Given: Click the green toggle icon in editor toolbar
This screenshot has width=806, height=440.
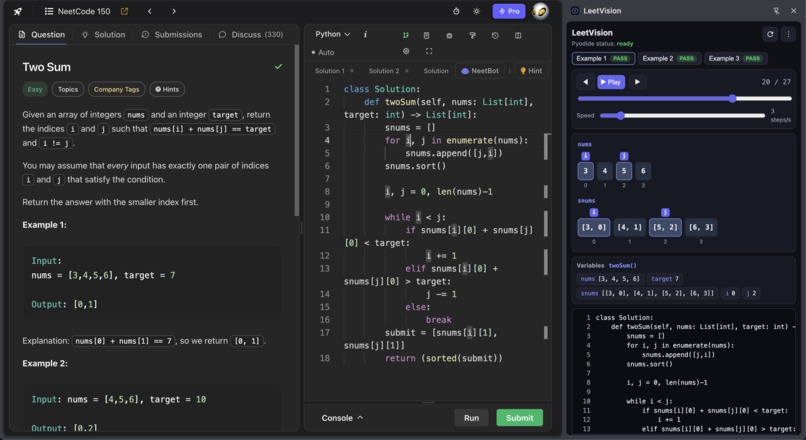Looking at the screenshot, I should coord(406,35).
